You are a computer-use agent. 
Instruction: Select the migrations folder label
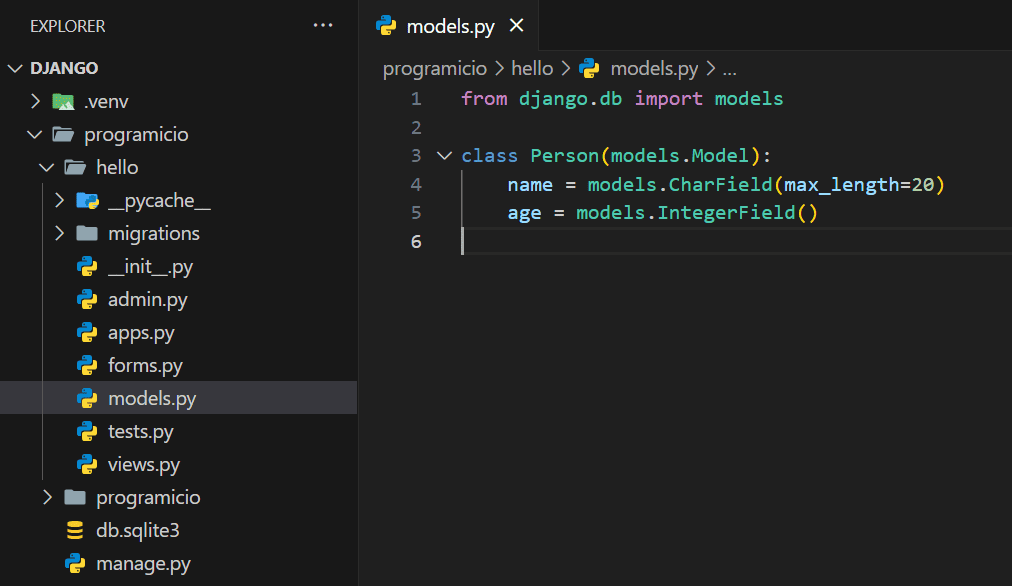click(x=154, y=234)
